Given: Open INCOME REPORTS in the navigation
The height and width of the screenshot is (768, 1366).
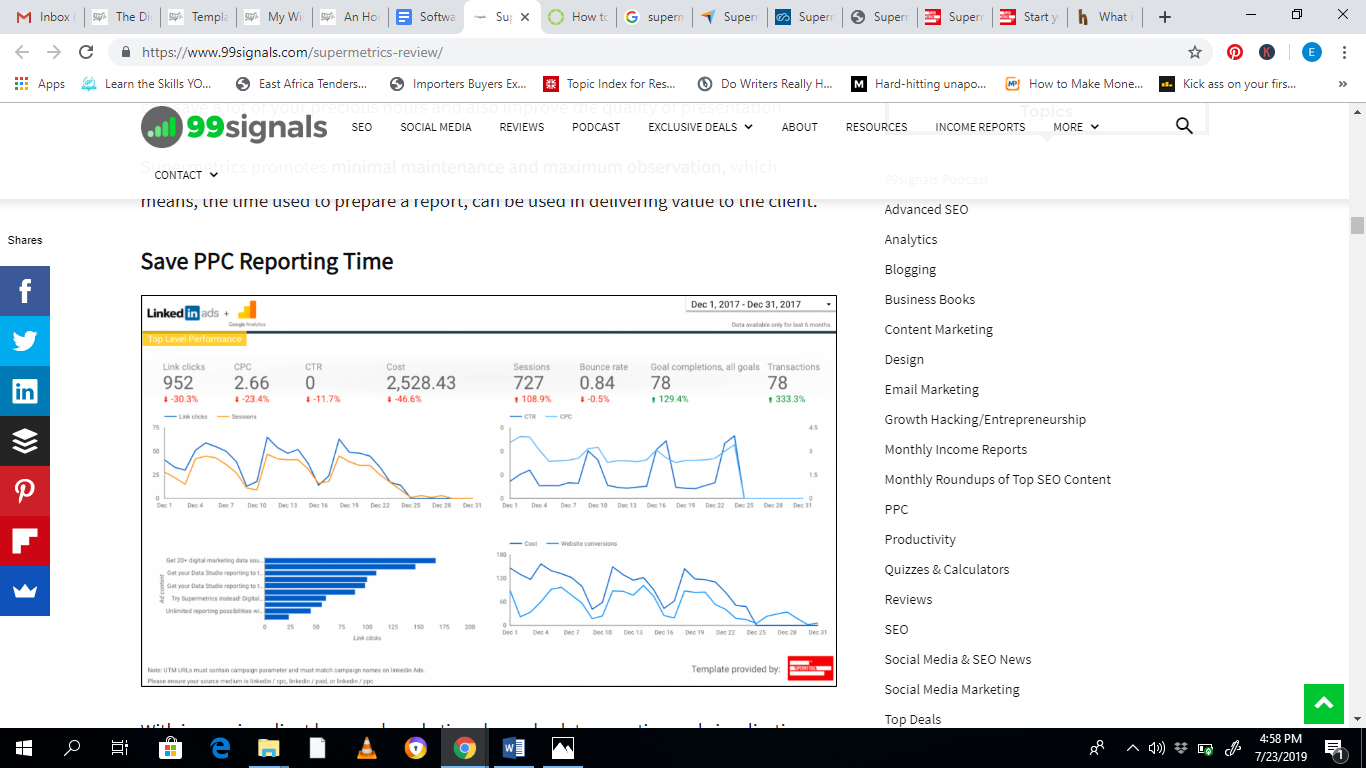Looking at the screenshot, I should (x=981, y=127).
